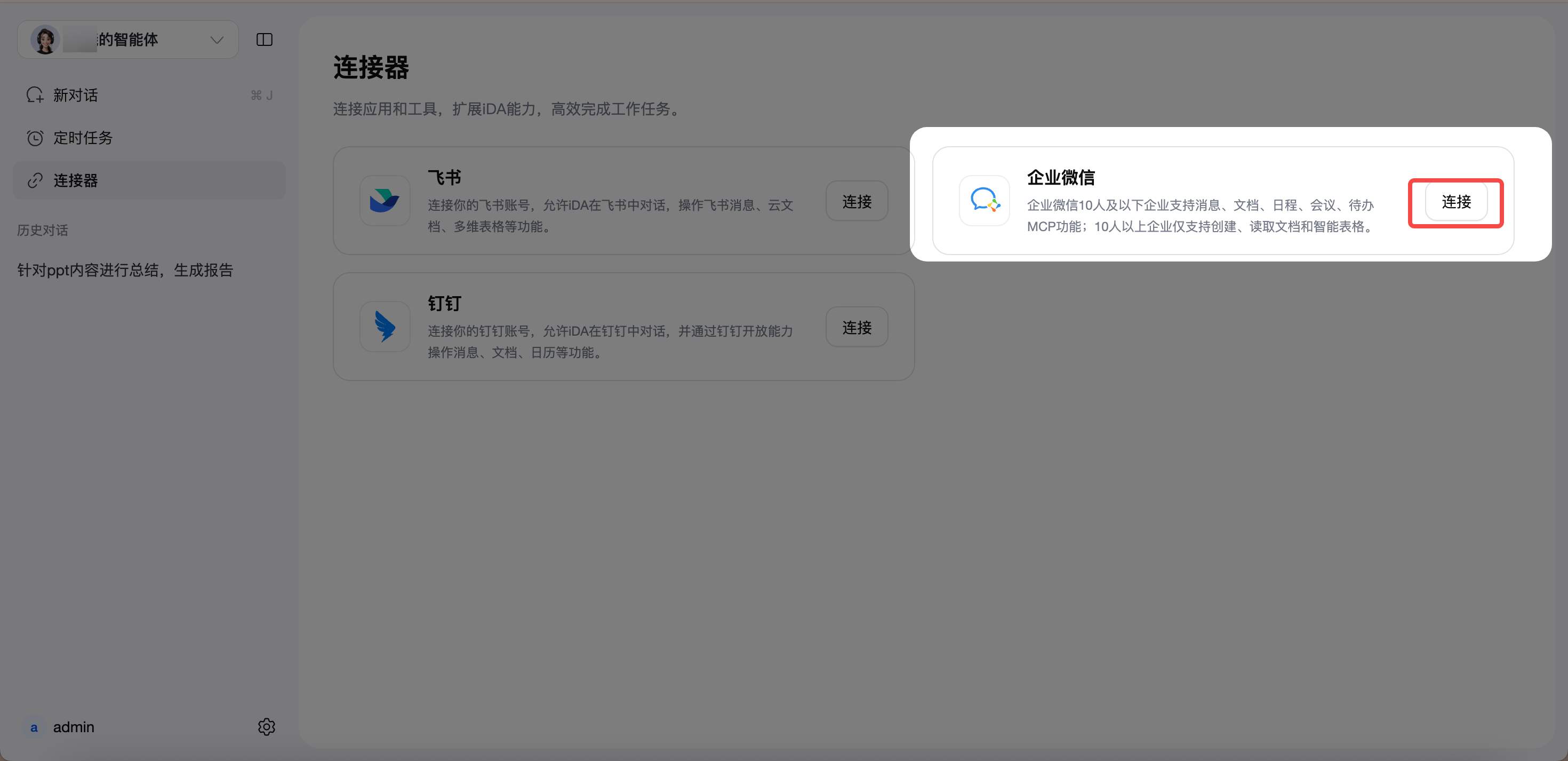Viewport: 1568px width, 761px height.
Task: Connect the 钉钉 connector
Action: point(857,327)
